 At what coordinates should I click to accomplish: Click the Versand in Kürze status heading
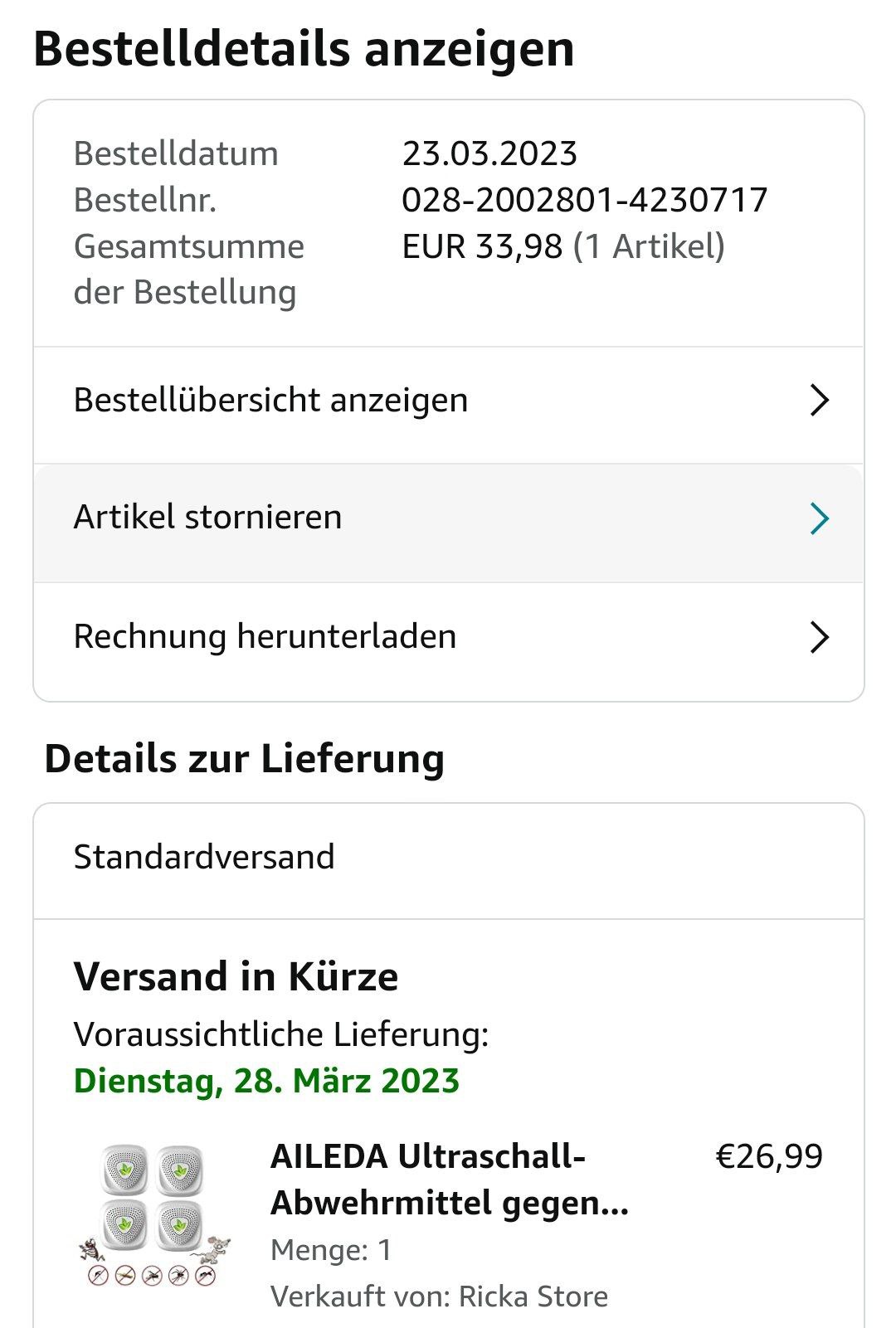(236, 976)
